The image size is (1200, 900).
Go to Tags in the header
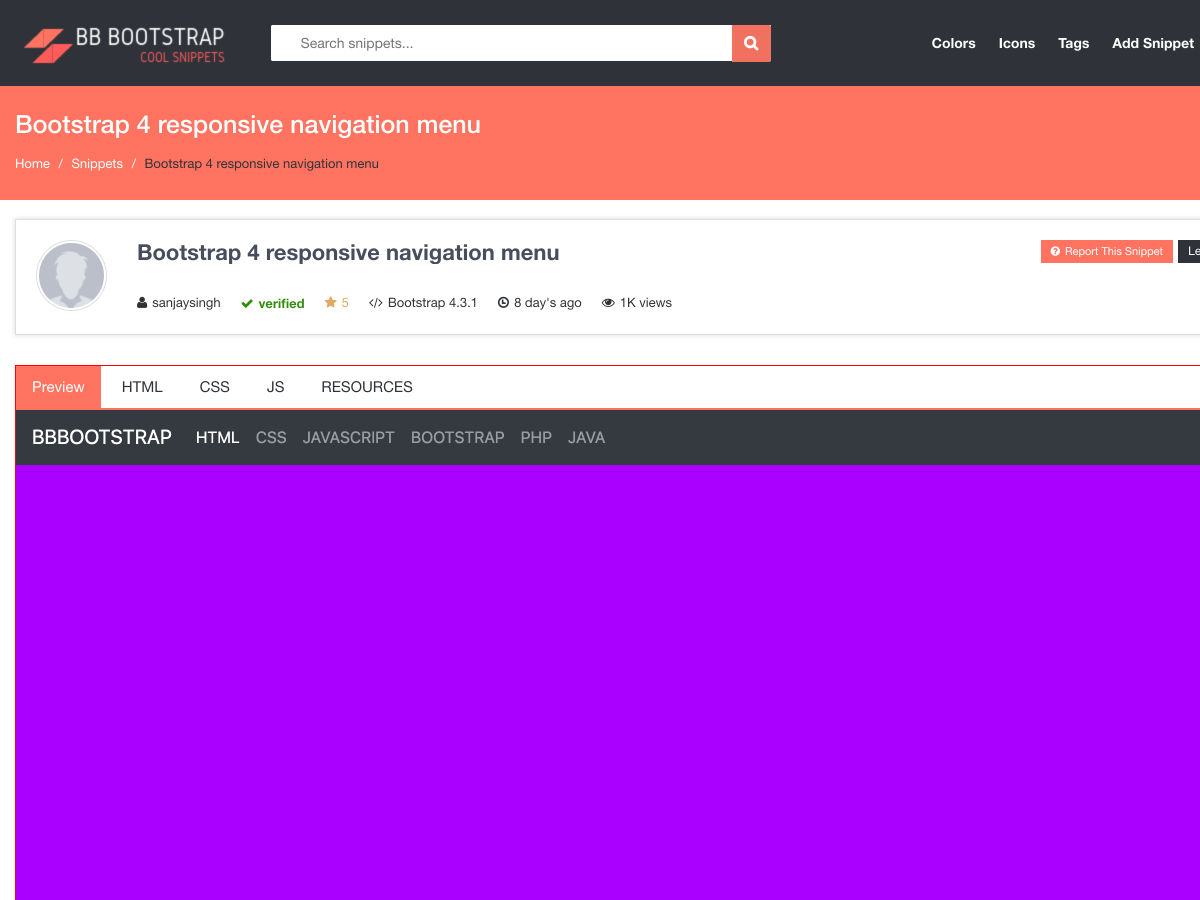(1073, 43)
